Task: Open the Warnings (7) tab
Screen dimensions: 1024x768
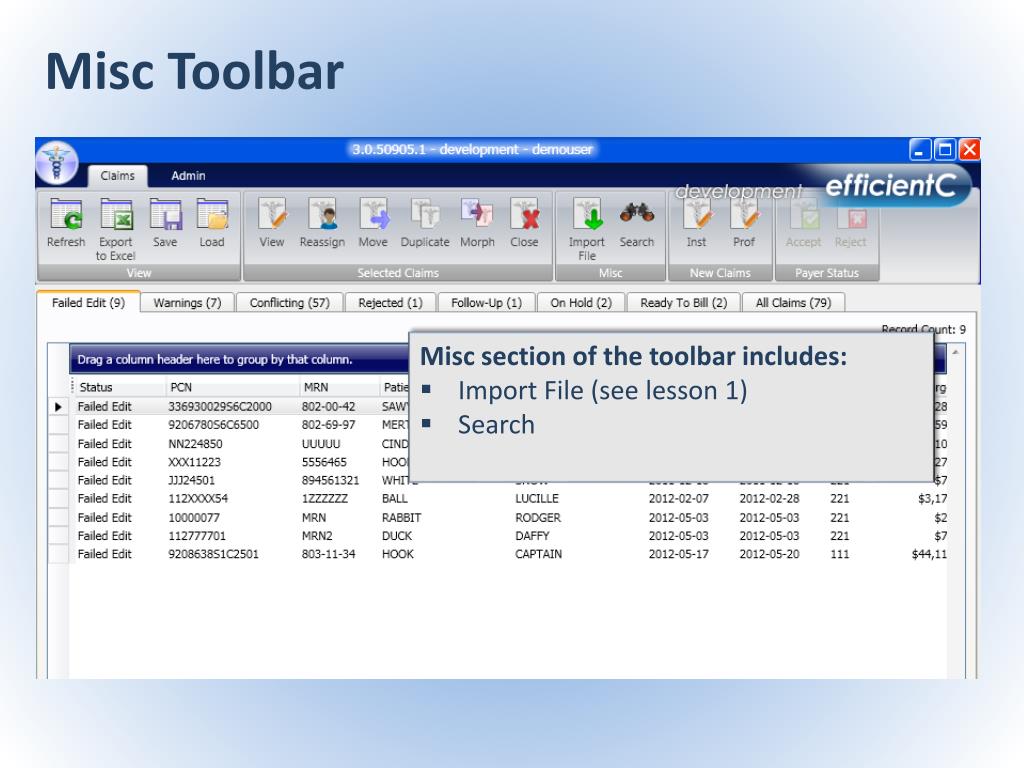Action: tap(187, 303)
